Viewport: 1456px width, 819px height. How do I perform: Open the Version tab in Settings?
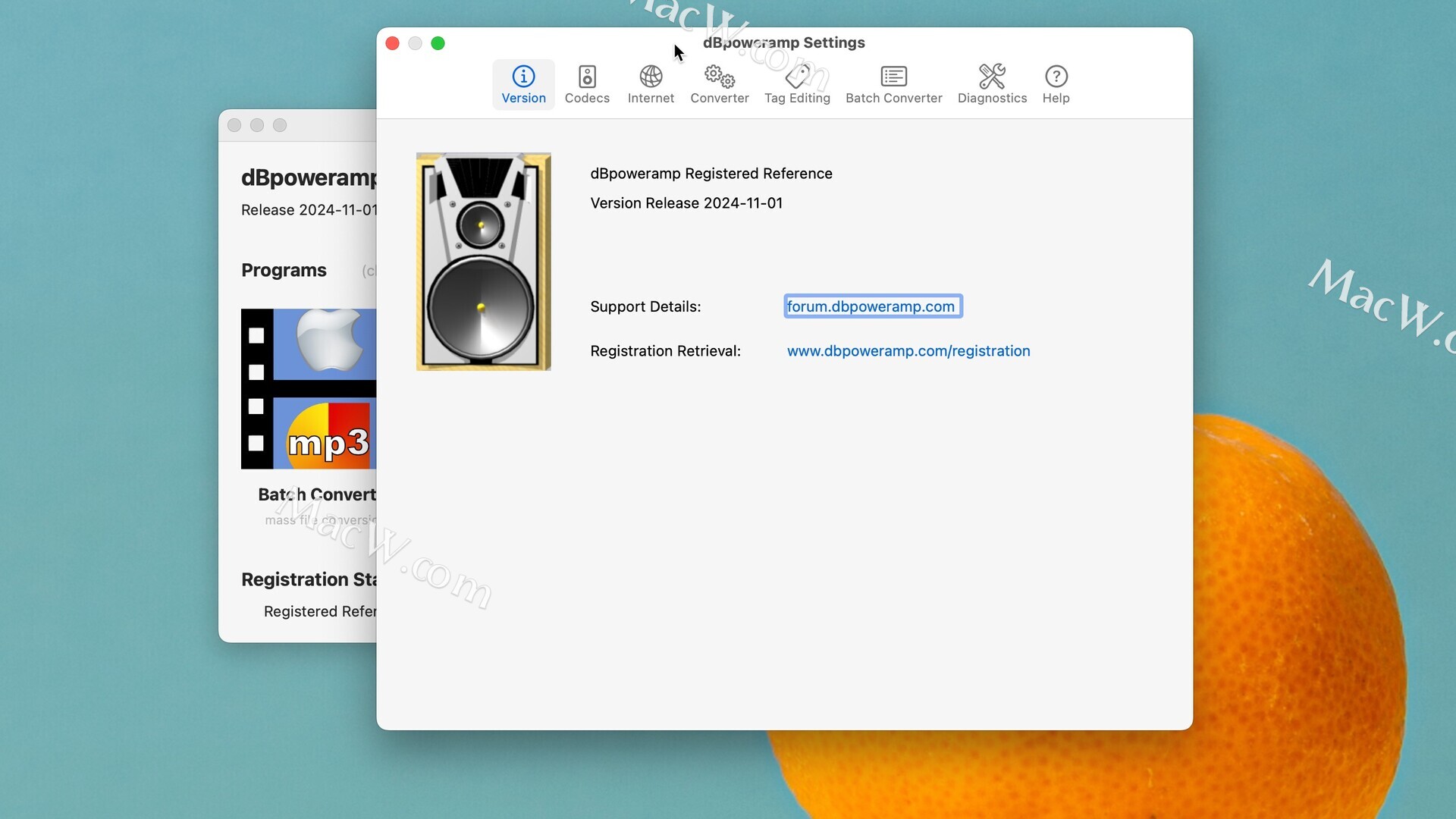523,85
